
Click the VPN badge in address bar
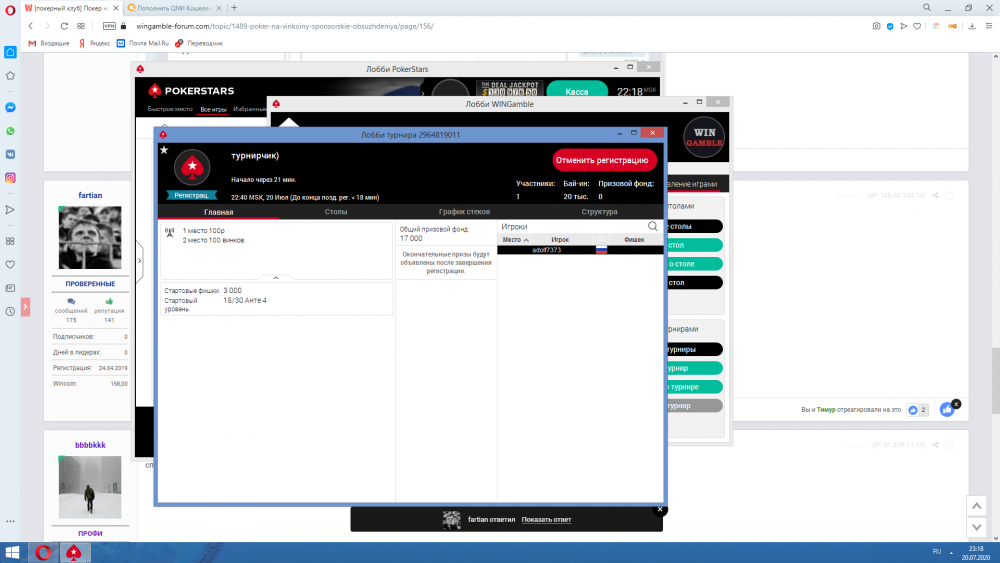109,26
